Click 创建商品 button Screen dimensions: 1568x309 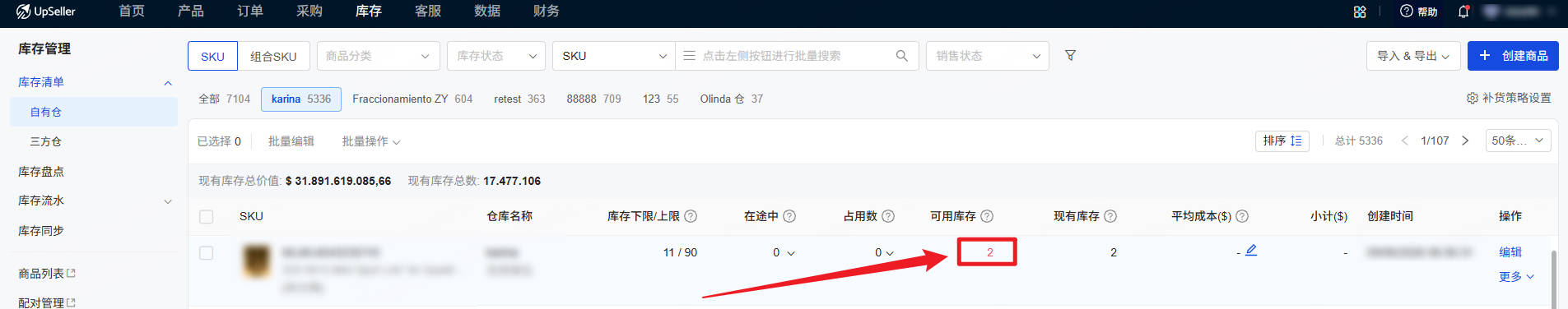tap(1513, 56)
